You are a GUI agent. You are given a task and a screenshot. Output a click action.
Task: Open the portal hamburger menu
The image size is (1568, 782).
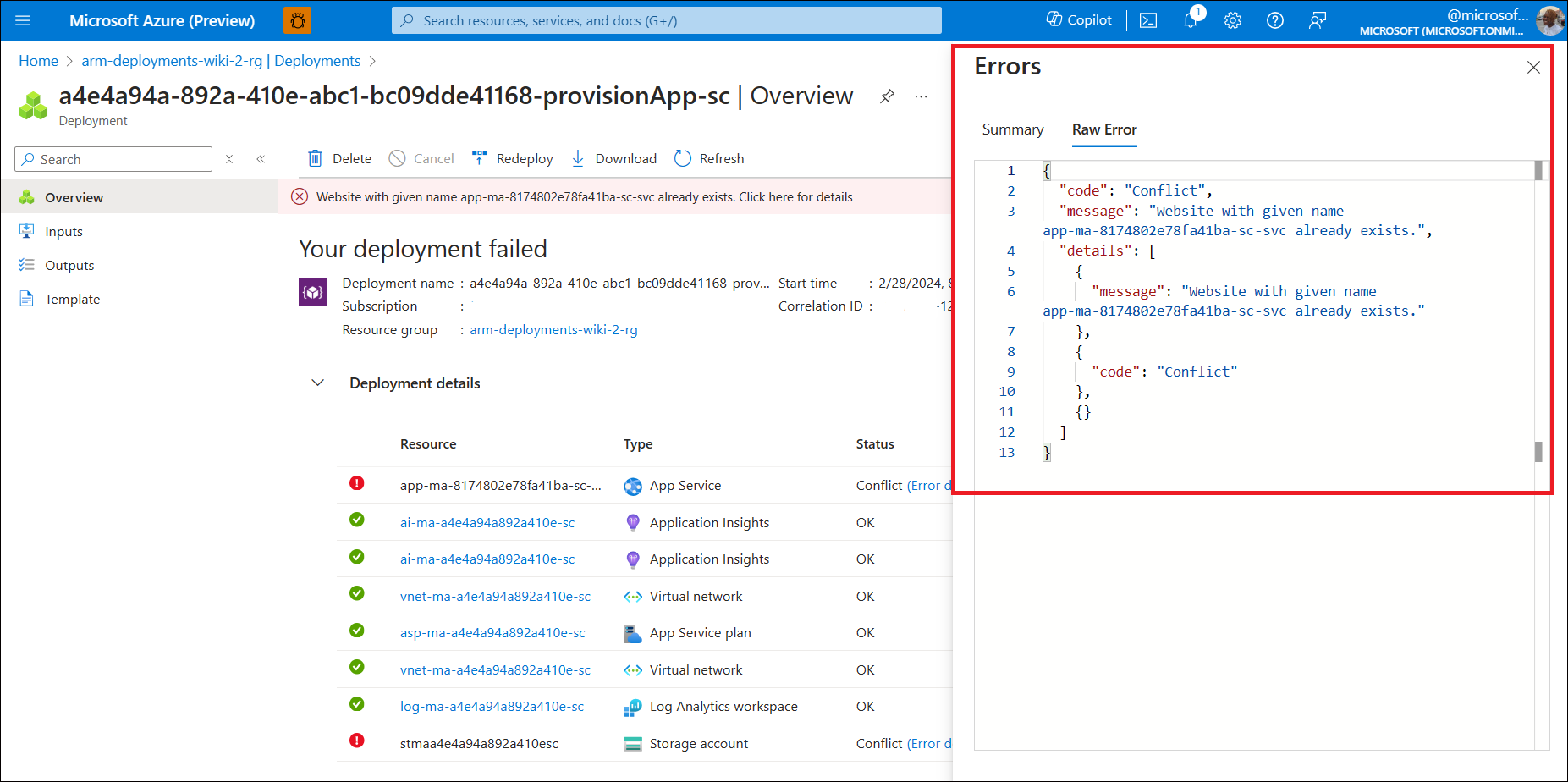click(x=23, y=20)
